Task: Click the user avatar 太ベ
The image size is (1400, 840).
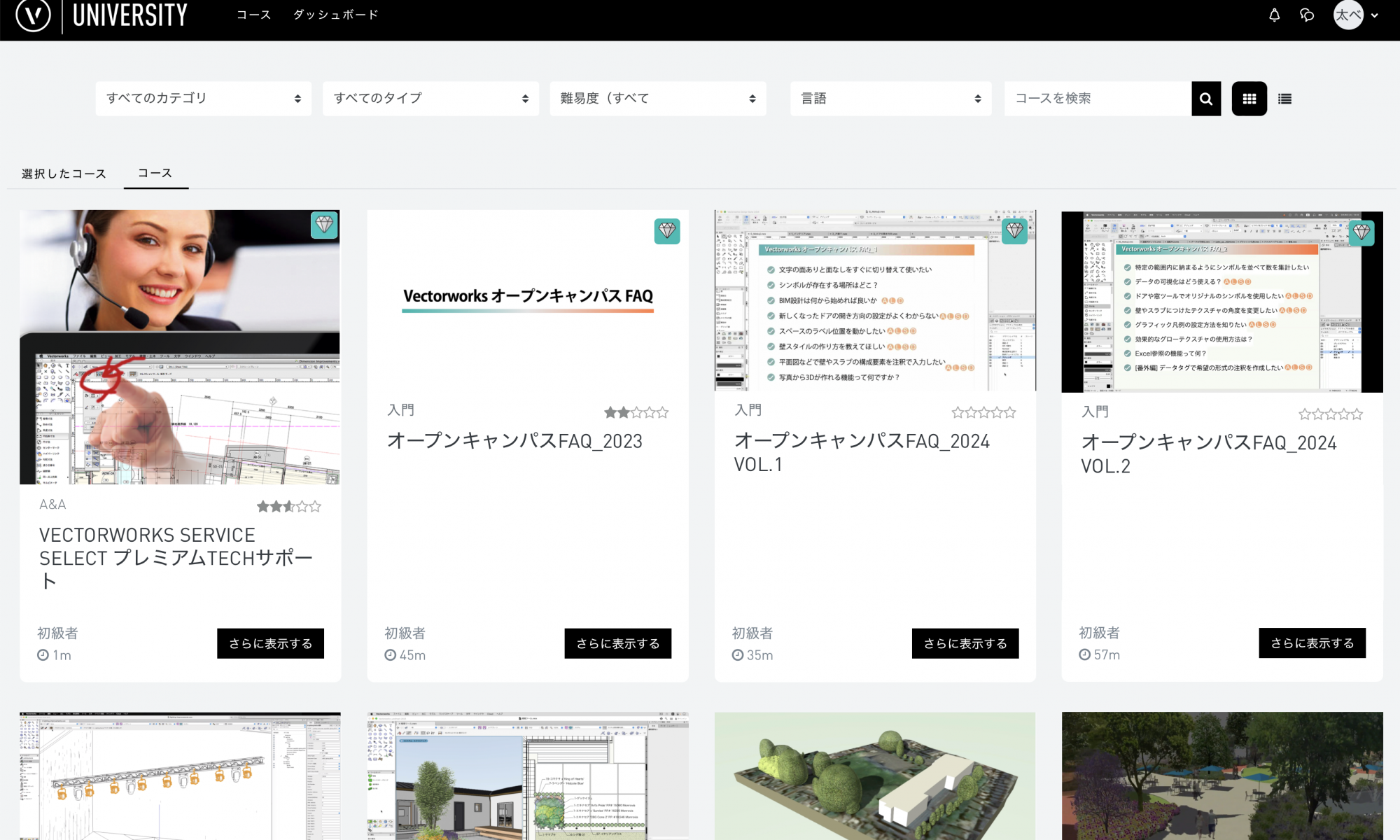Action: (1348, 15)
